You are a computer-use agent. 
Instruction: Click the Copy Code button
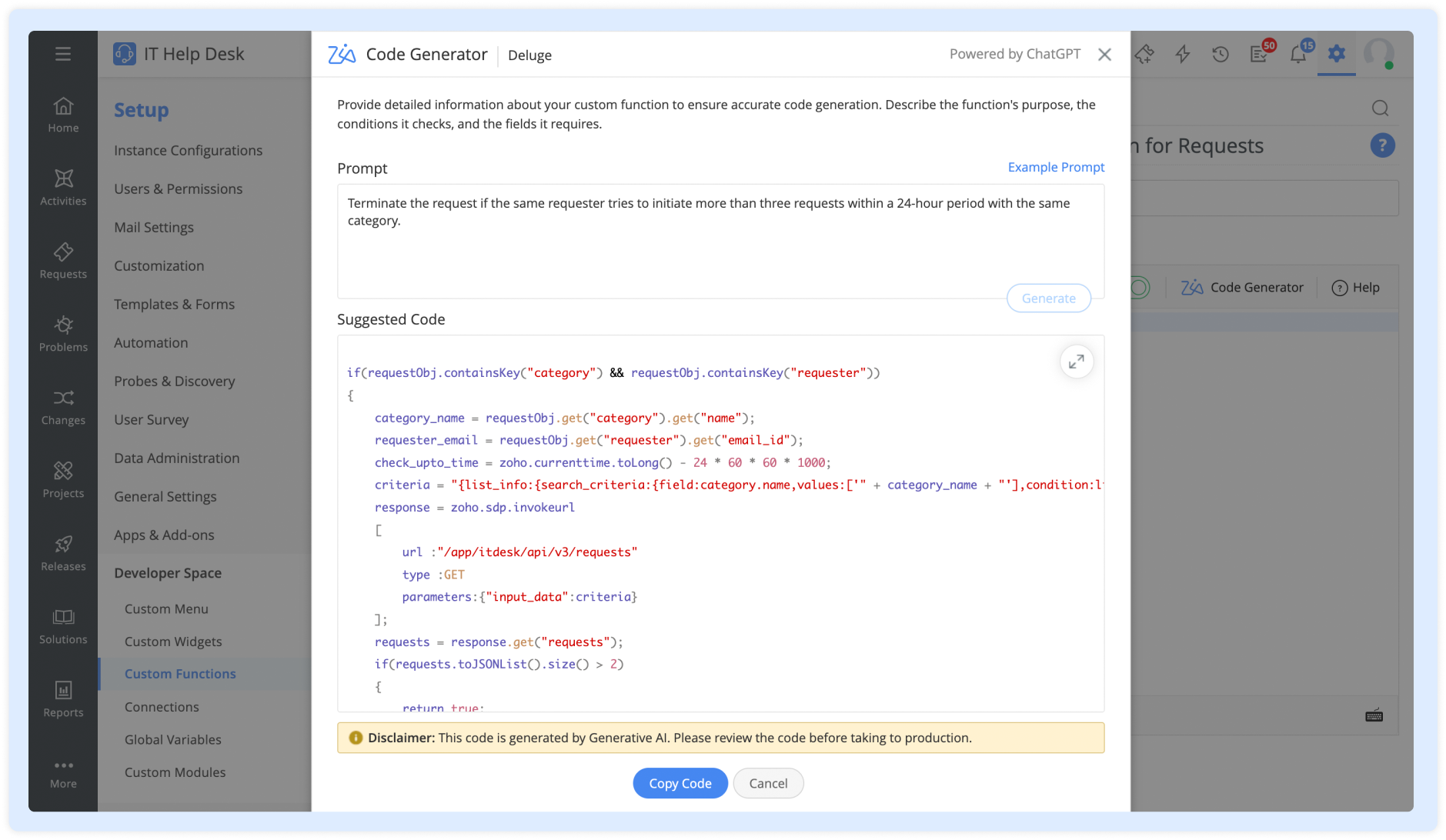pyautogui.click(x=680, y=783)
